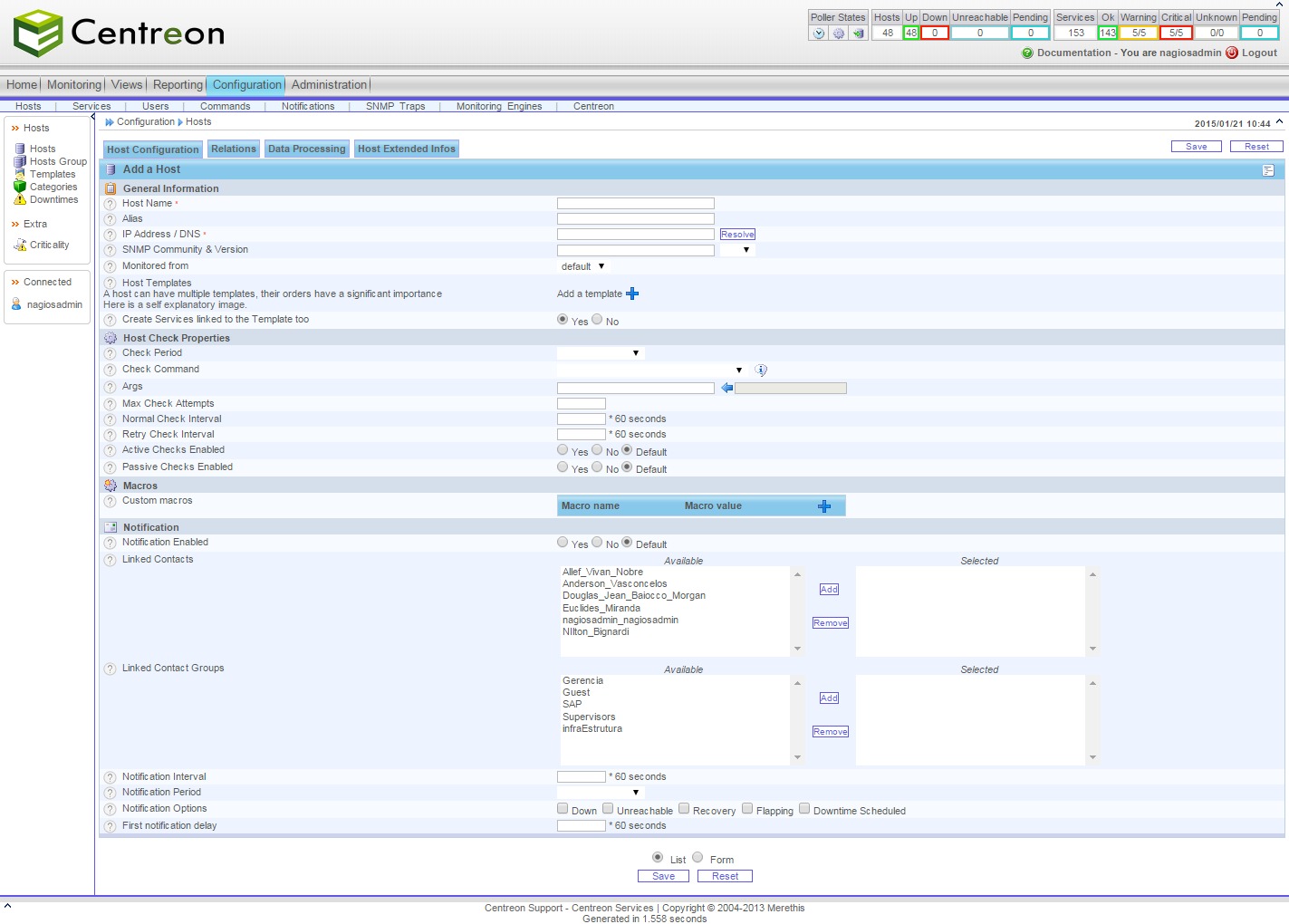Open the SNMP Traps submenu

(396, 106)
